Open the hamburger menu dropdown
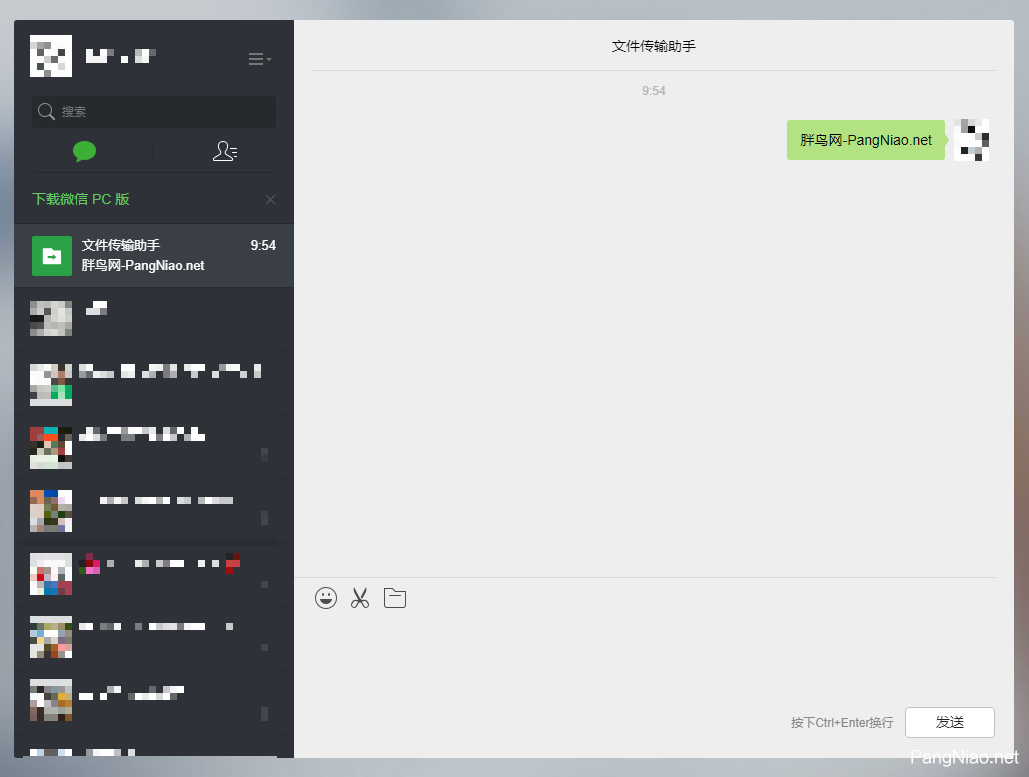 tap(259, 59)
